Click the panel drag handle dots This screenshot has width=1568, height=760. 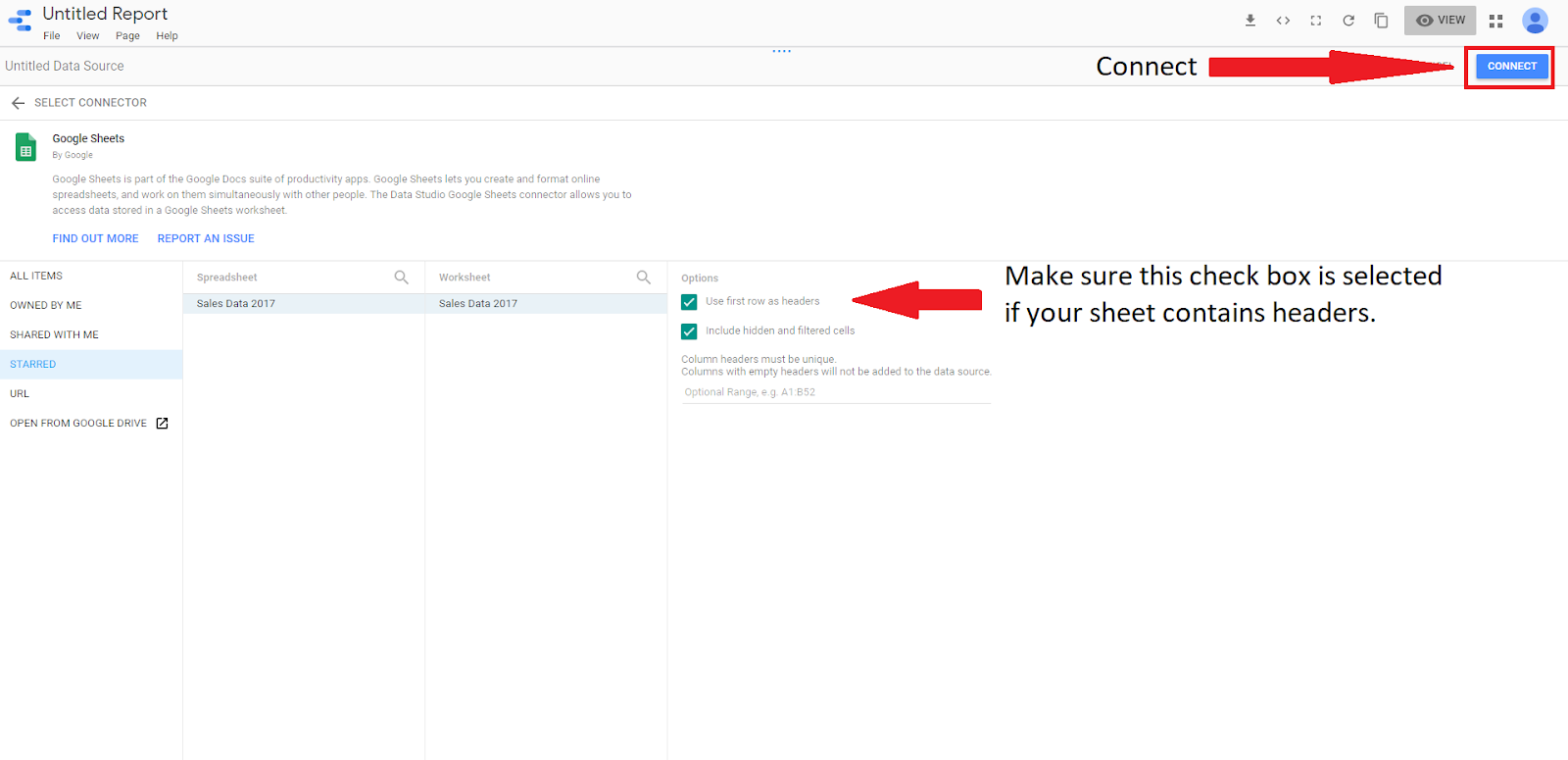point(781,51)
